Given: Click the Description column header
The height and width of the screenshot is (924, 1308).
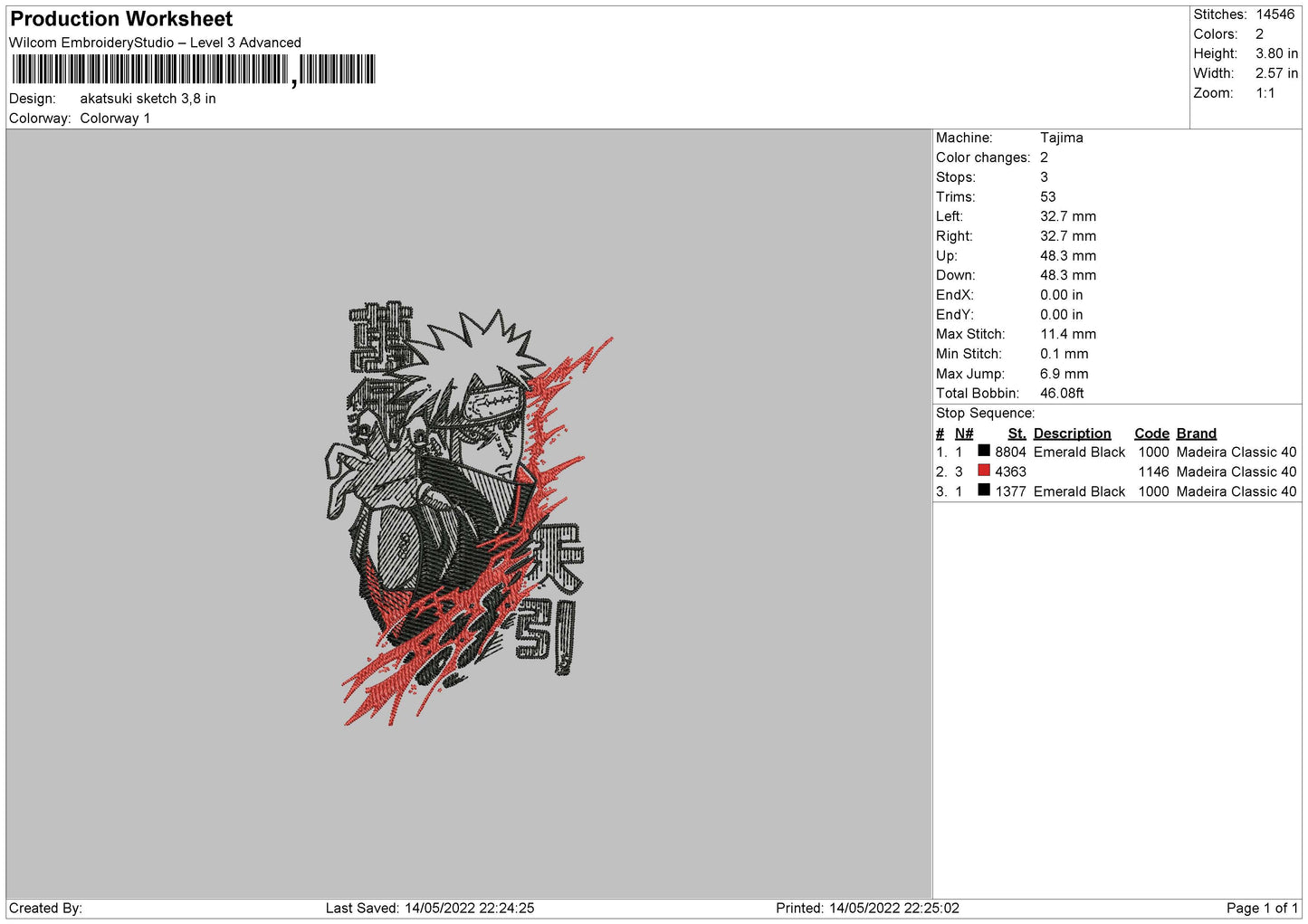Looking at the screenshot, I should pyautogui.click(x=1073, y=433).
